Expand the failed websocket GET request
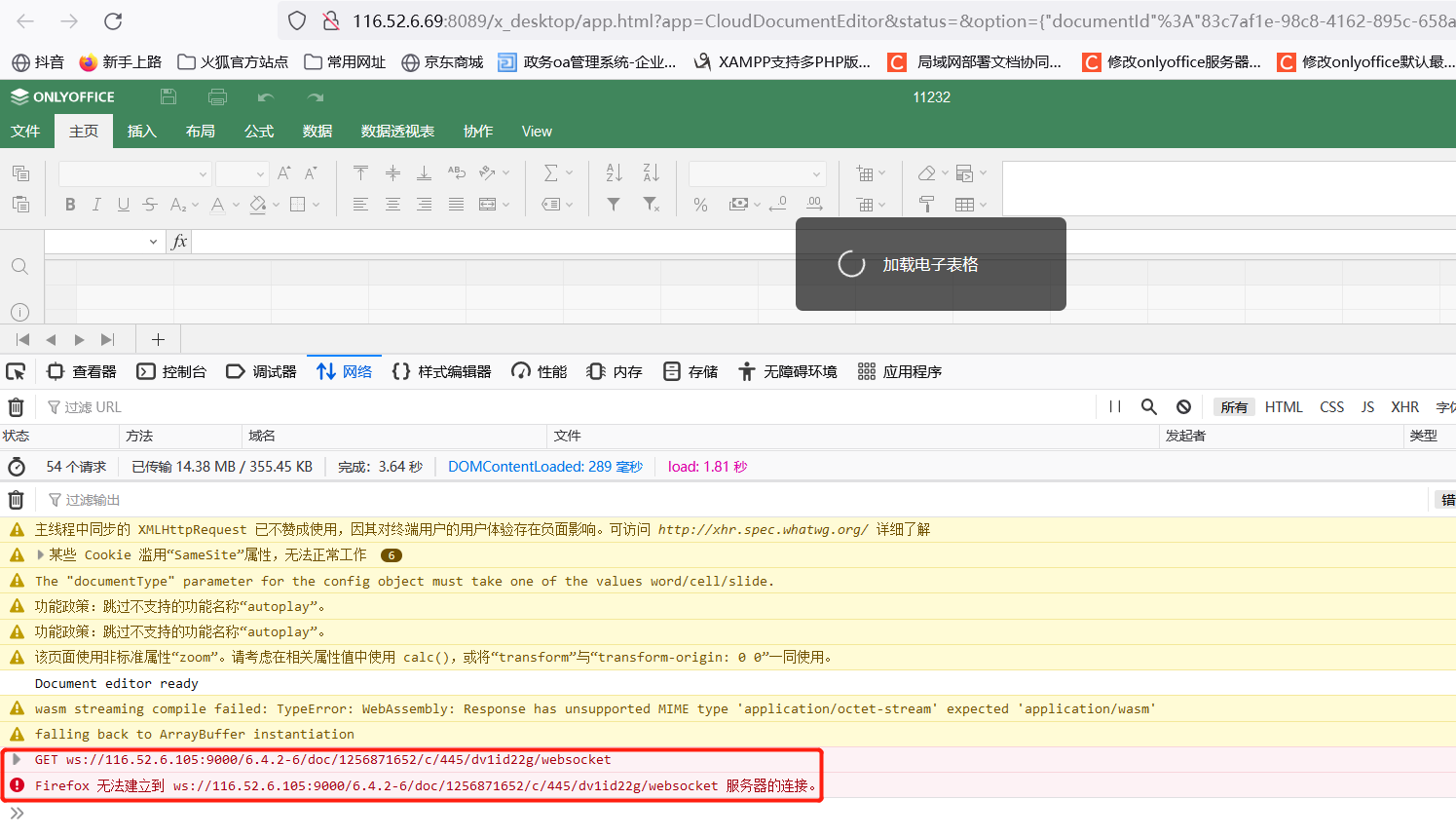This screenshot has height=838, width=1456. click(x=17, y=759)
